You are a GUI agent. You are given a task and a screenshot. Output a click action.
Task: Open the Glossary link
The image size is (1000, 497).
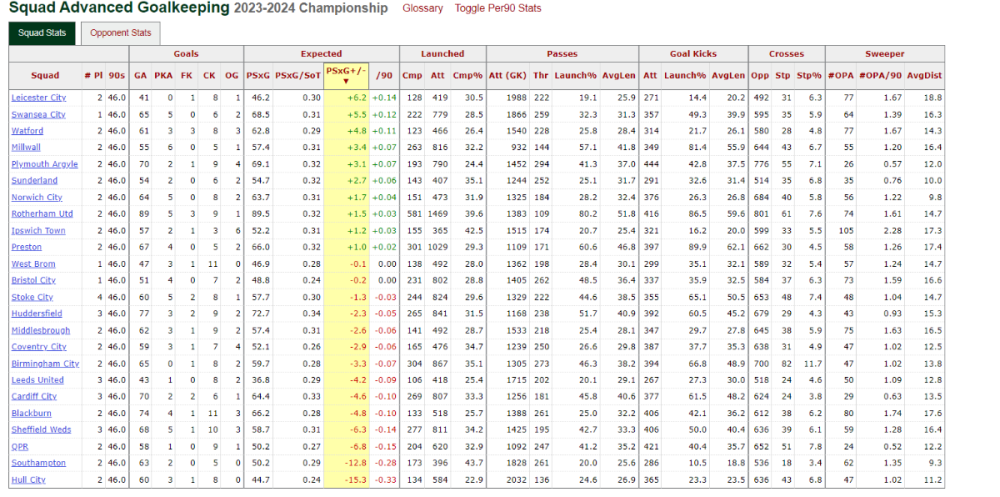(x=422, y=8)
